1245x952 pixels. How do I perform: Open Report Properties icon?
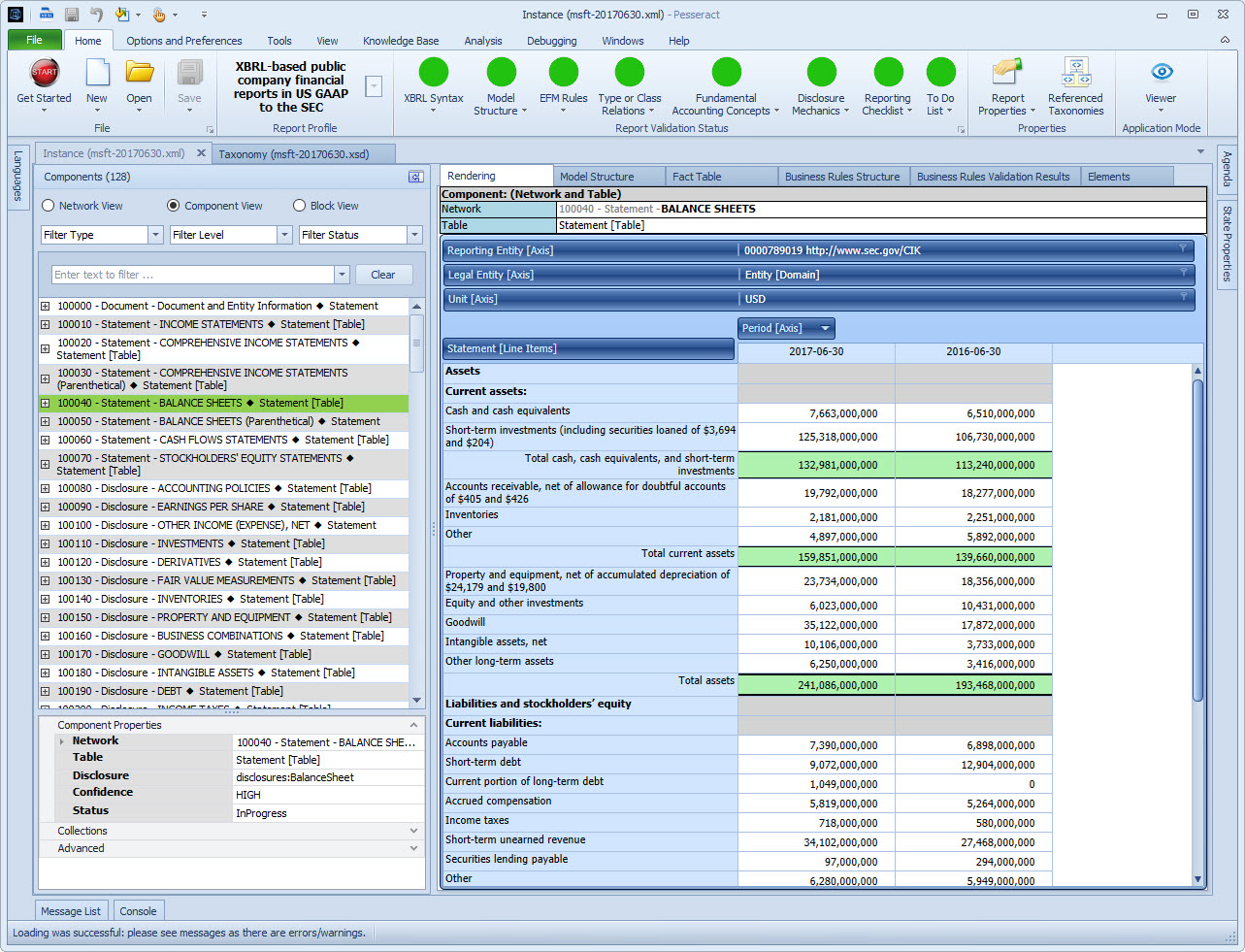coord(1007,73)
